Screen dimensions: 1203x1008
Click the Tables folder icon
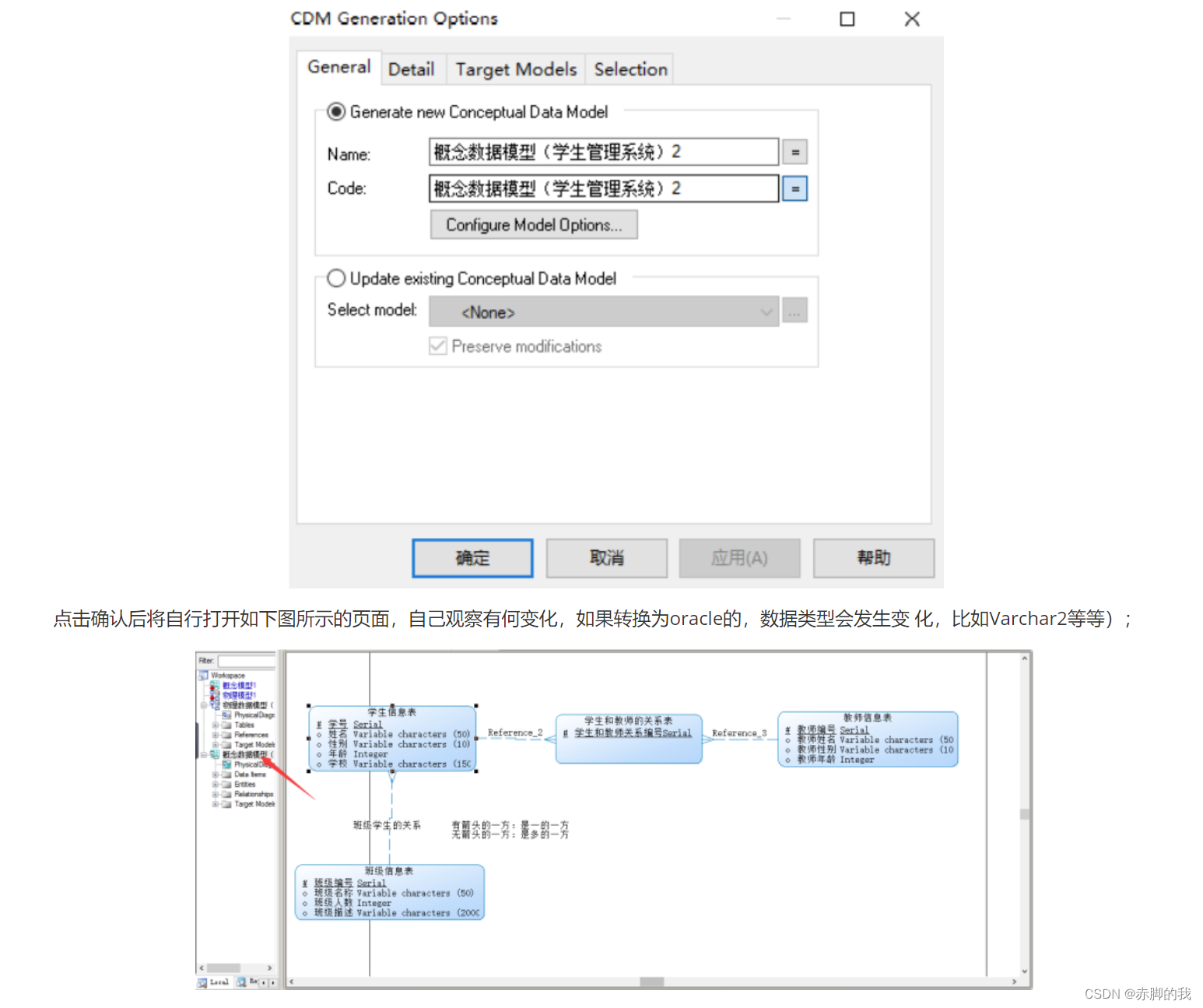226,725
